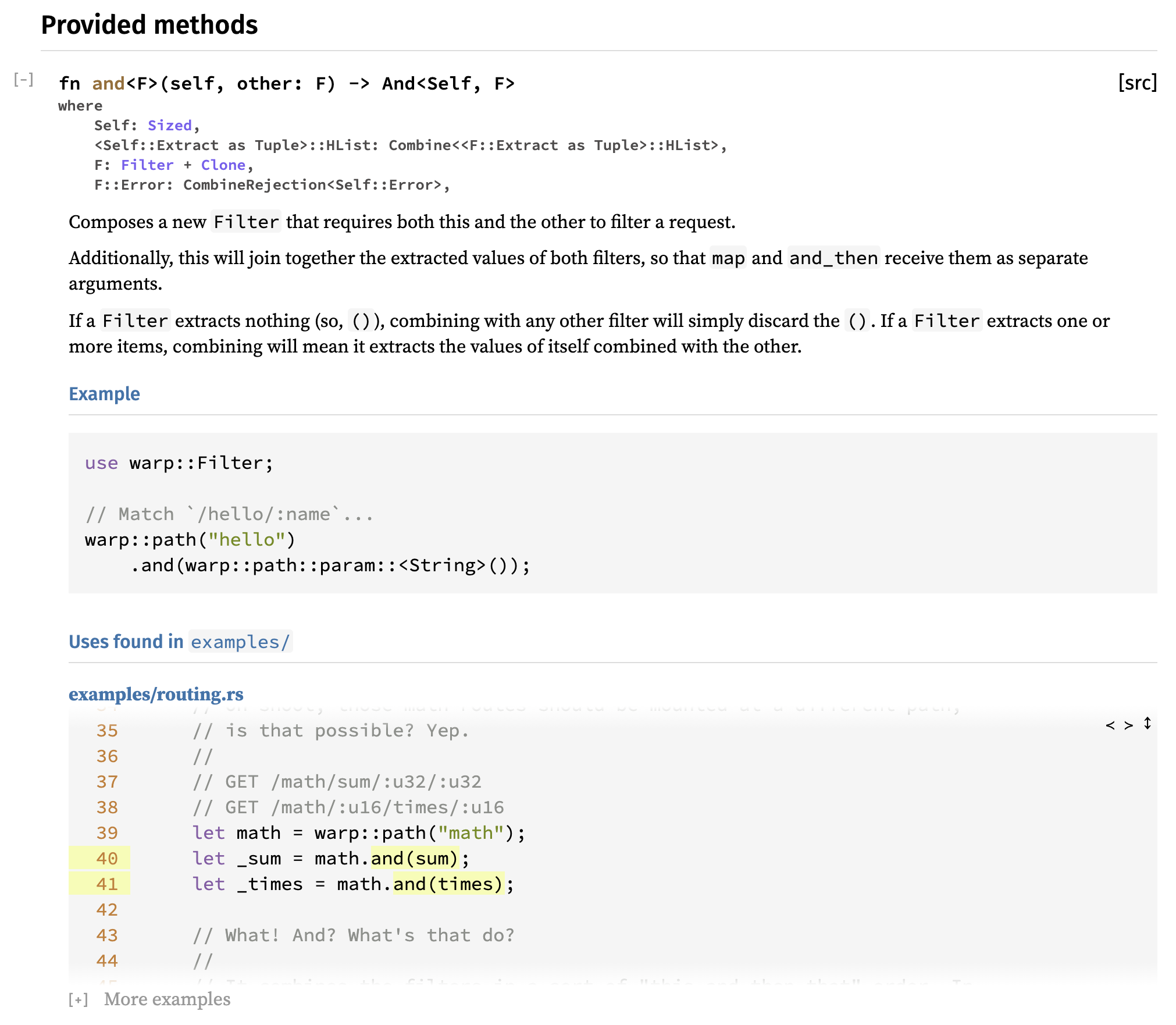
Task: Click the '// What! And? What's that do?' comment
Action: point(354,935)
